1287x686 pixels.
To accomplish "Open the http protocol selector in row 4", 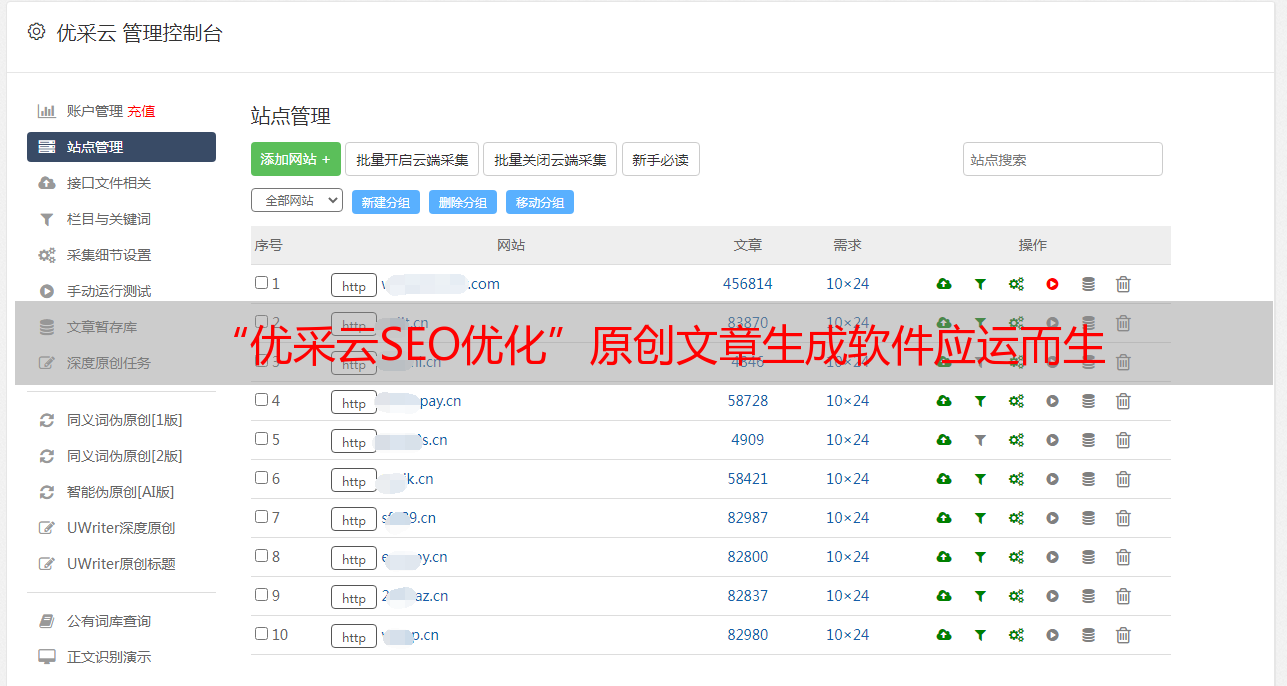I will 354,402.
